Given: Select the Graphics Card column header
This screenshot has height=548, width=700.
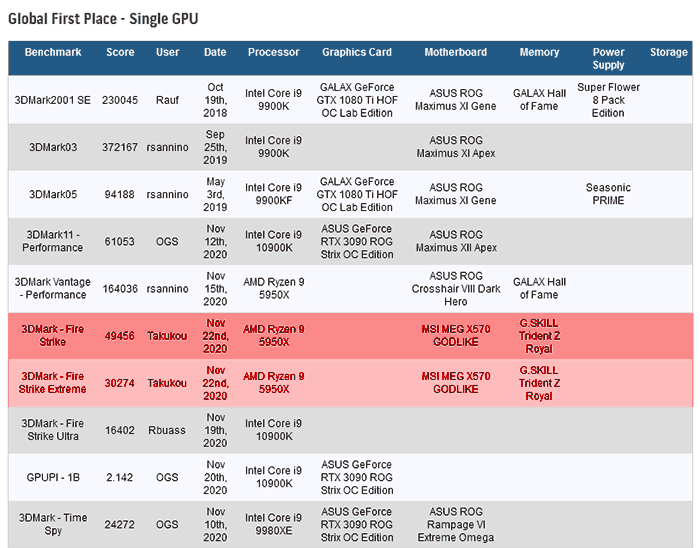Looking at the screenshot, I should [x=357, y=52].
